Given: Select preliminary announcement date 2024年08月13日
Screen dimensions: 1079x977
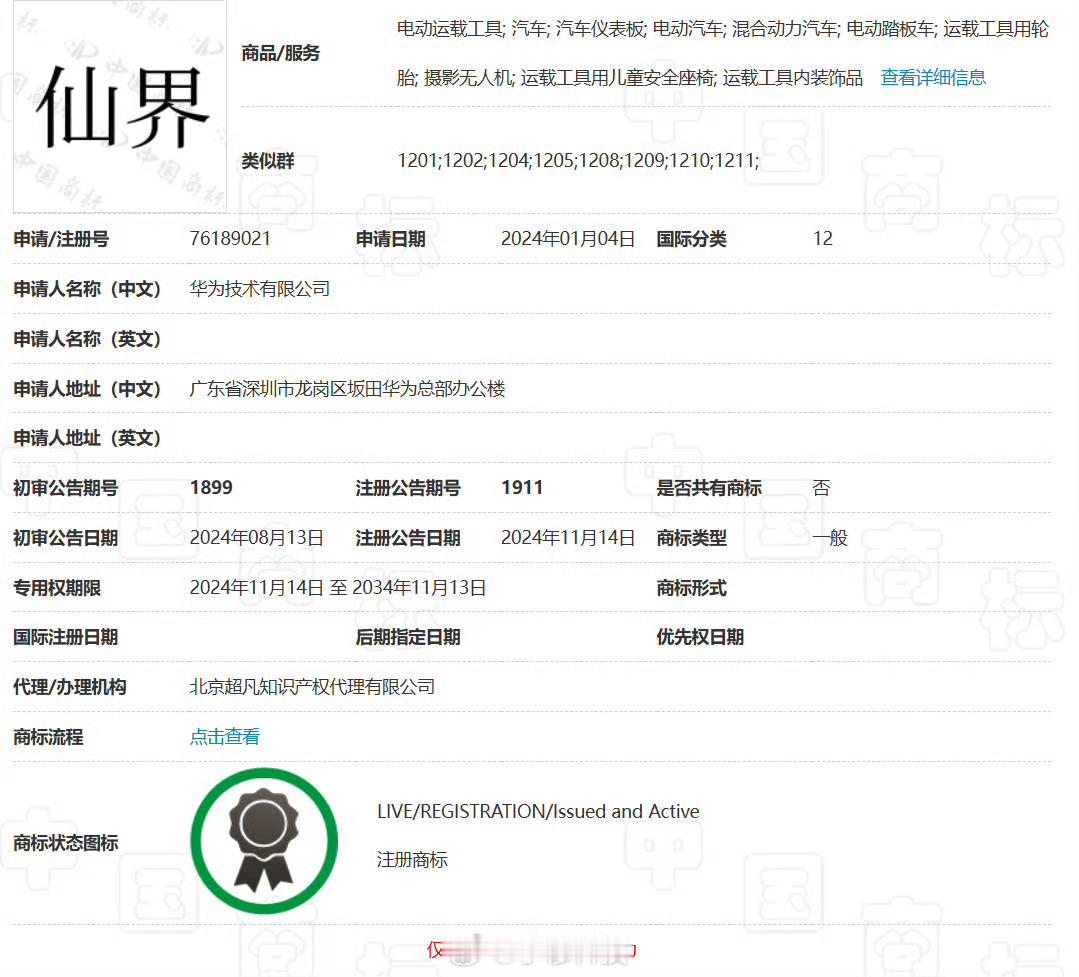Looking at the screenshot, I should click(257, 538).
